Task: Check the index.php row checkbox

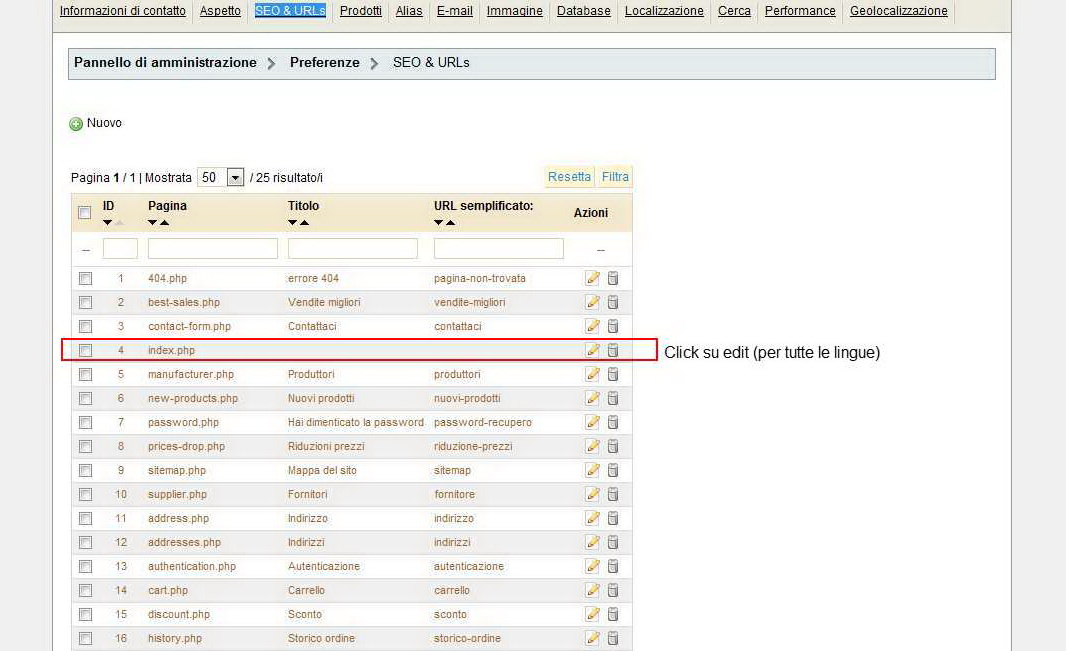Action: tap(85, 350)
